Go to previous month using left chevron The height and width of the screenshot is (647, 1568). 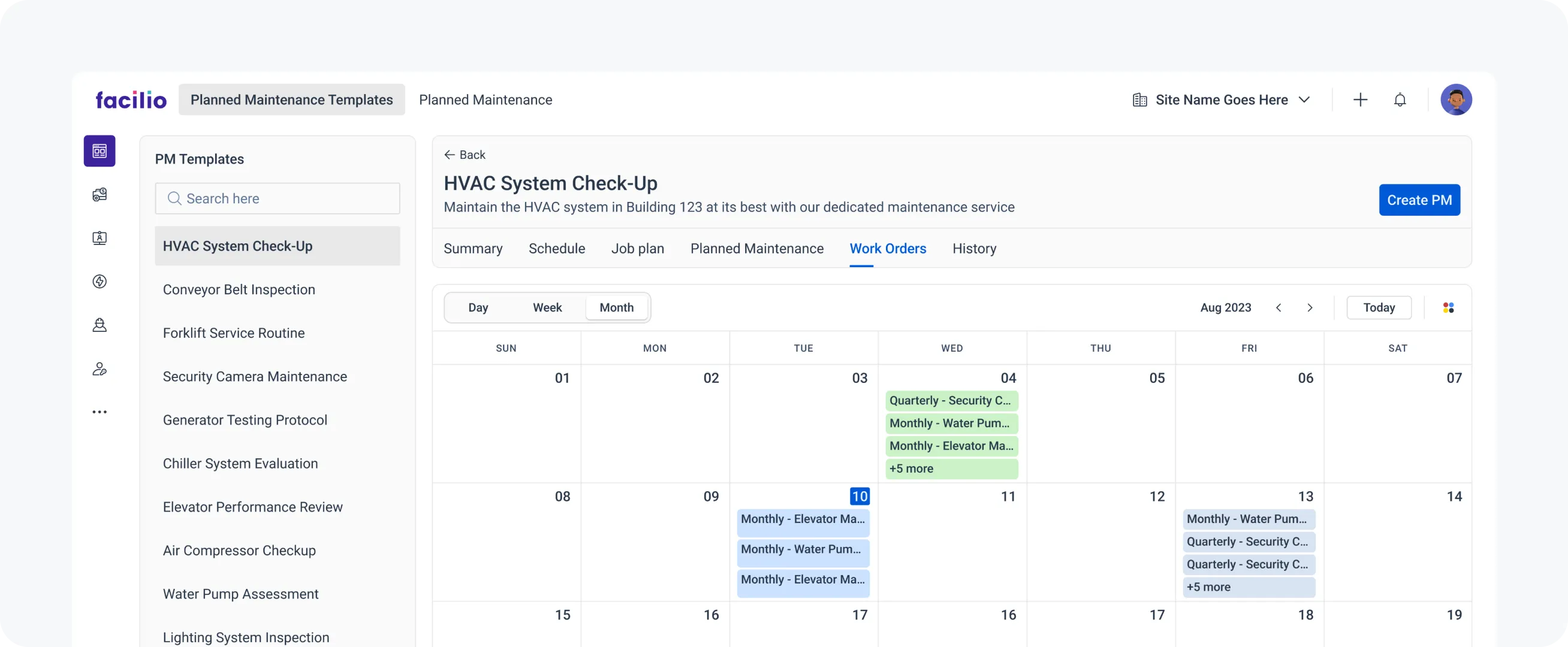[1280, 307]
